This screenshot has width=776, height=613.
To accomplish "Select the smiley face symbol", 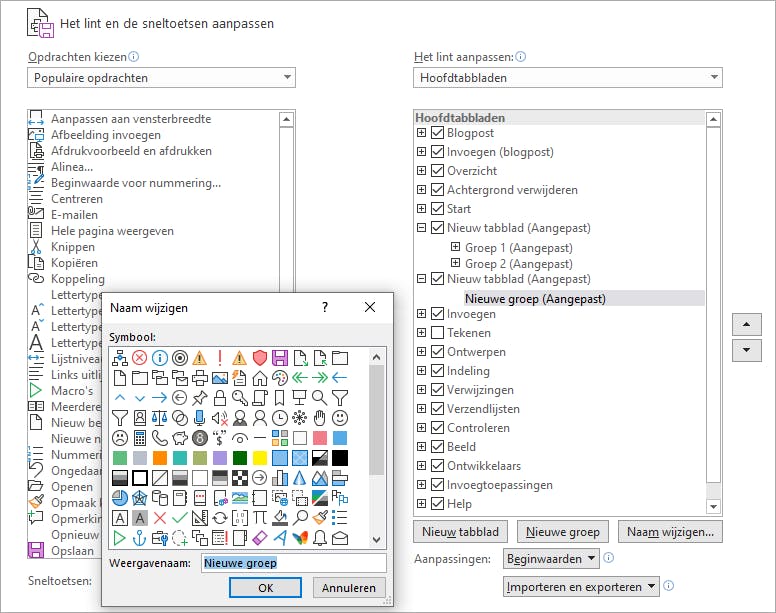I will click(340, 418).
